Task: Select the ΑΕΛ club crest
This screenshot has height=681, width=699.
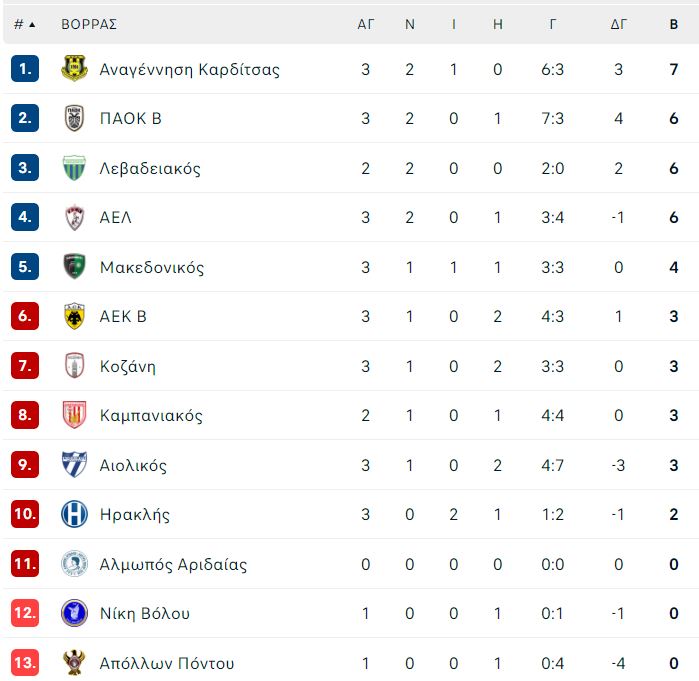Action: (x=74, y=217)
